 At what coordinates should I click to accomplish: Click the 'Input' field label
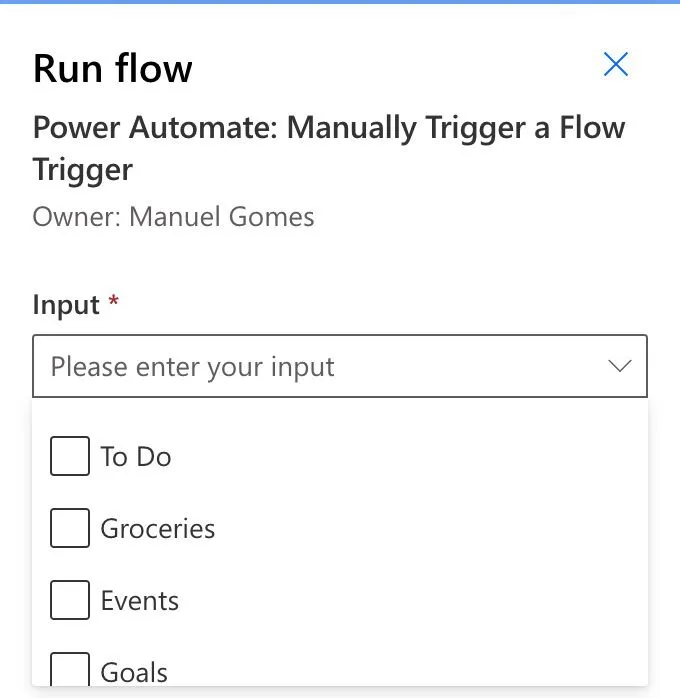tap(66, 305)
